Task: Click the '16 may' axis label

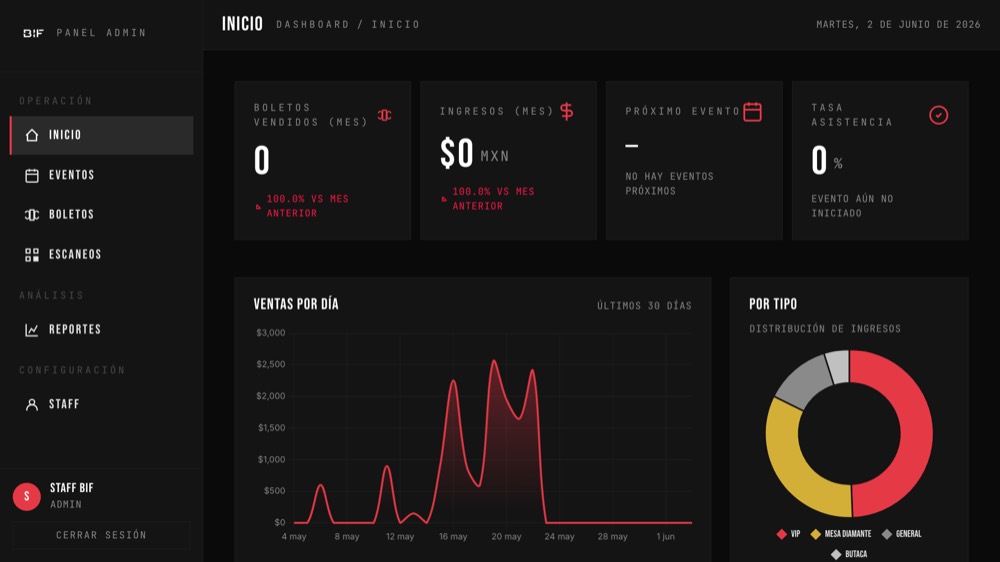Action: (453, 536)
